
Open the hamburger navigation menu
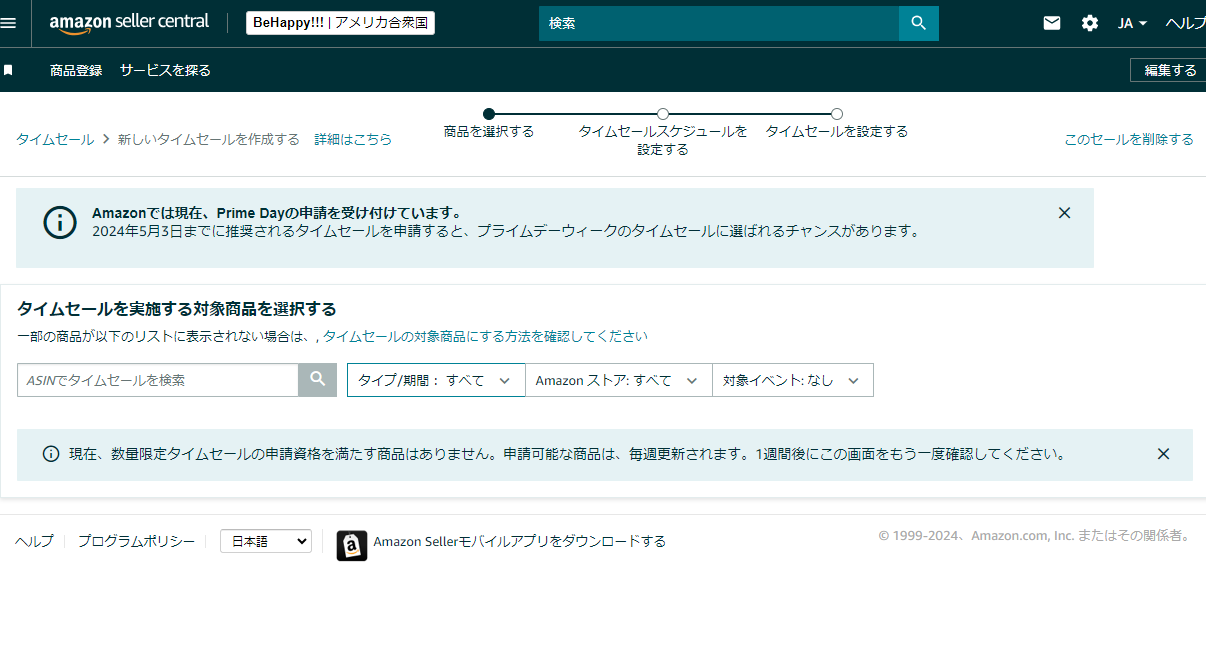(x=8, y=23)
